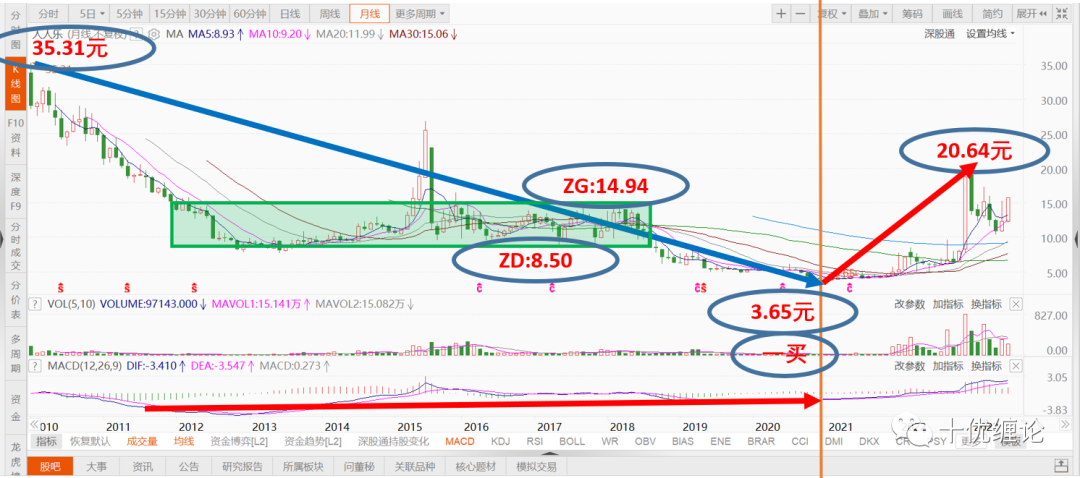The height and width of the screenshot is (478, 1080).
Task: Toggle the KDJ indicator
Action: [x=497, y=441]
